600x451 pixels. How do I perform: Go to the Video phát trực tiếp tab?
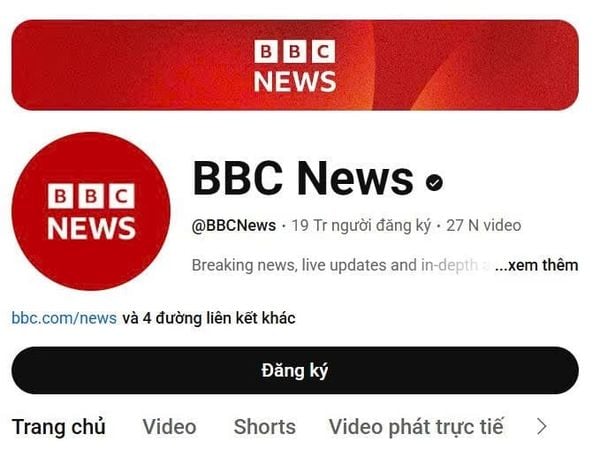pos(416,427)
